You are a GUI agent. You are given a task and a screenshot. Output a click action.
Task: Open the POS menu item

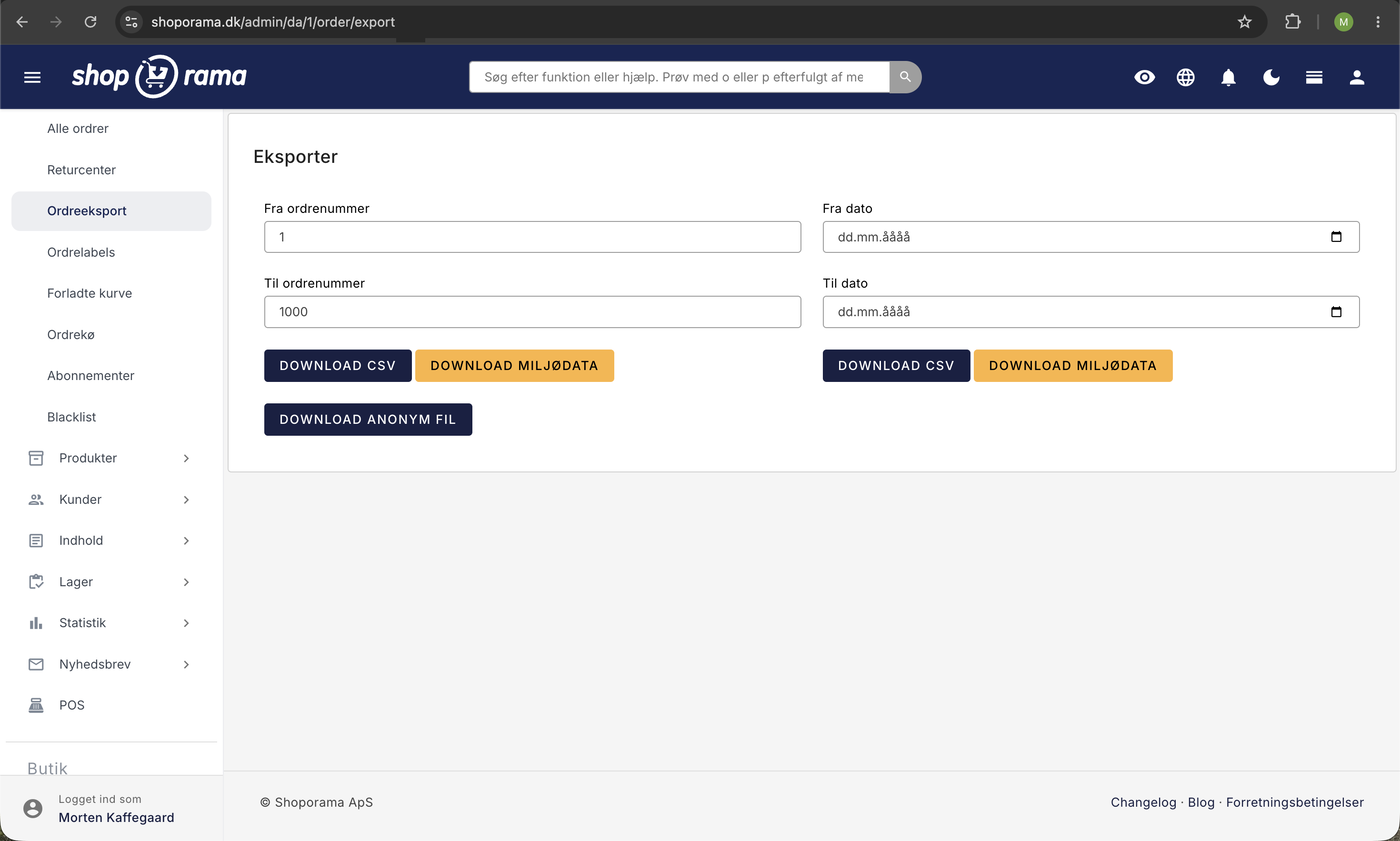tap(111, 705)
